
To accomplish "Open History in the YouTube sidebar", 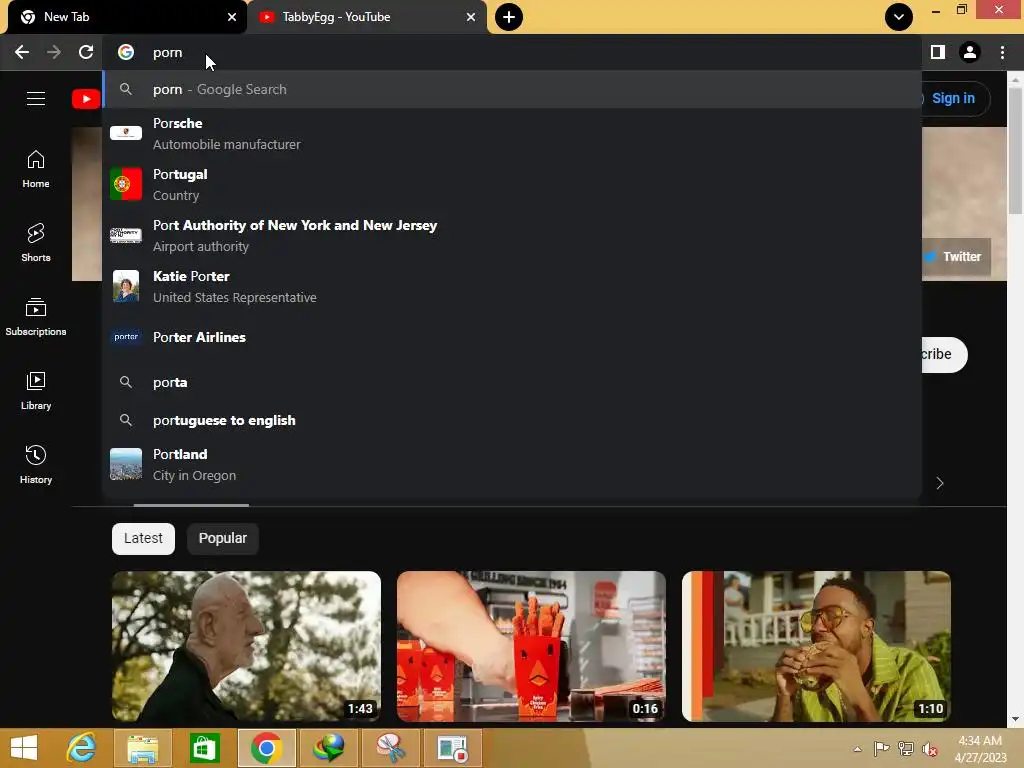I will pyautogui.click(x=36, y=465).
